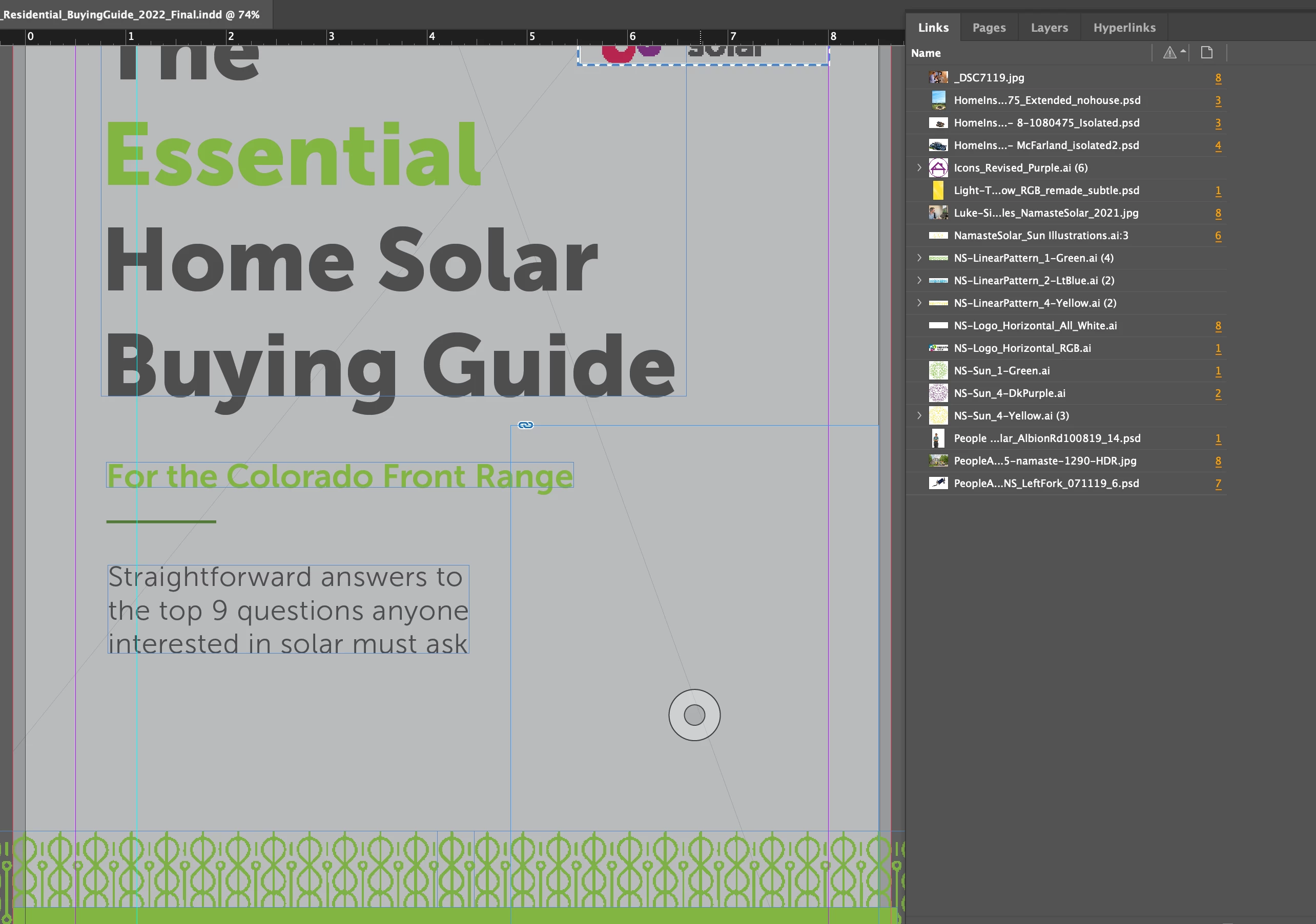Switch to the Pages panel tab
Viewport: 1316px width, 924px height.
[989, 28]
